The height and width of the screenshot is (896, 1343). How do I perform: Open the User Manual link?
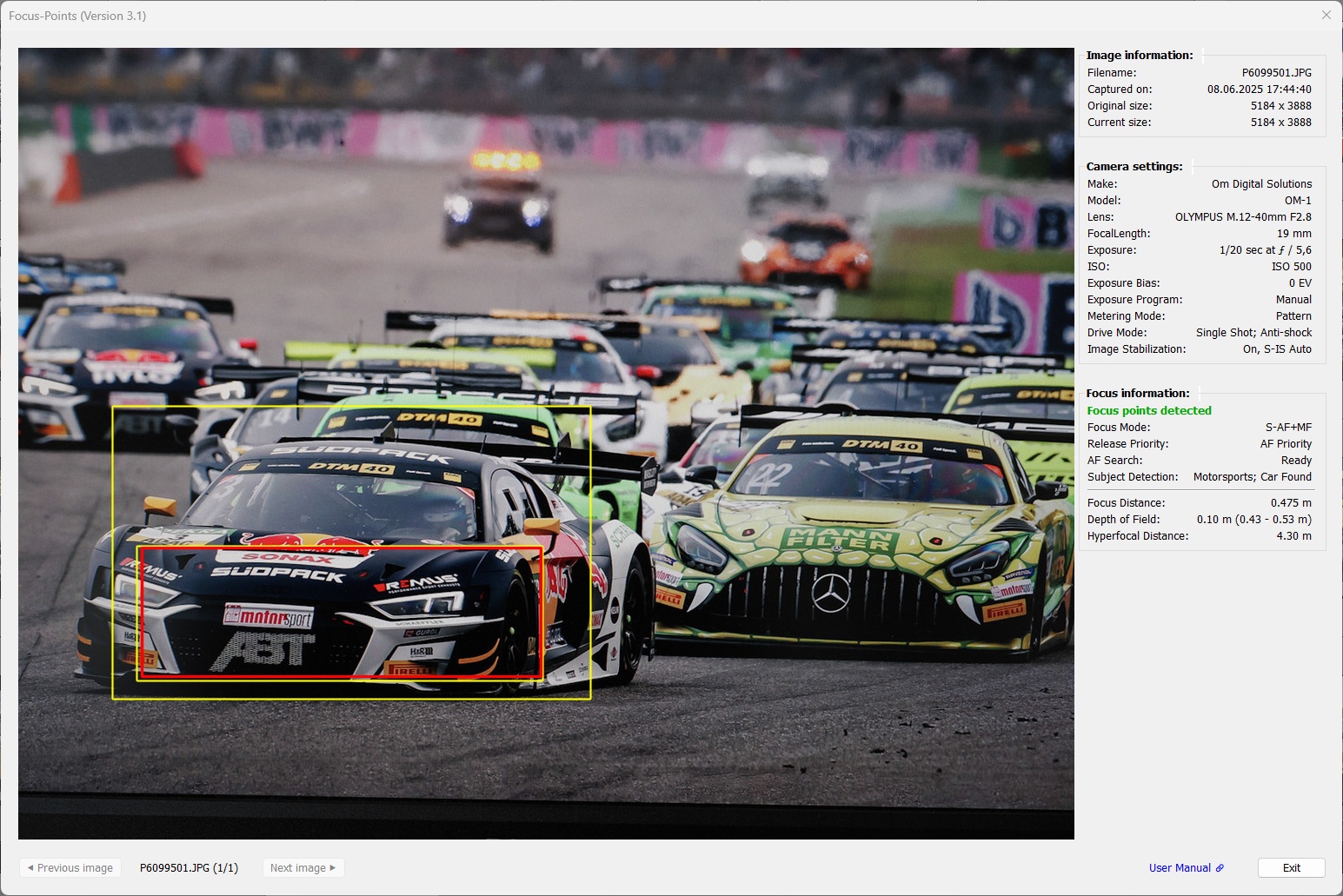click(x=1179, y=867)
